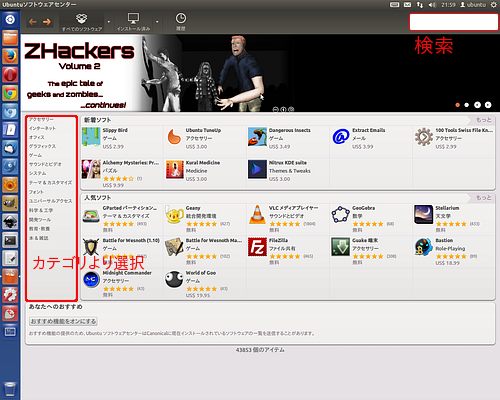Open the Installed (インストール済み) view

(133, 22)
